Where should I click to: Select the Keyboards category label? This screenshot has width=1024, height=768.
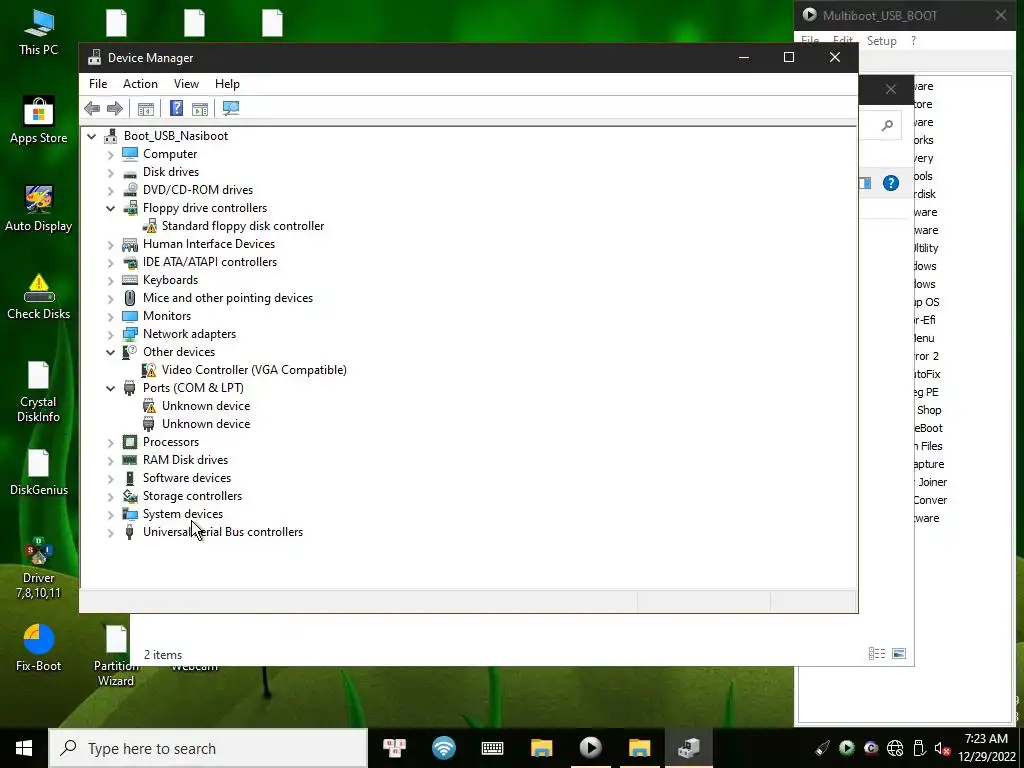click(x=170, y=280)
